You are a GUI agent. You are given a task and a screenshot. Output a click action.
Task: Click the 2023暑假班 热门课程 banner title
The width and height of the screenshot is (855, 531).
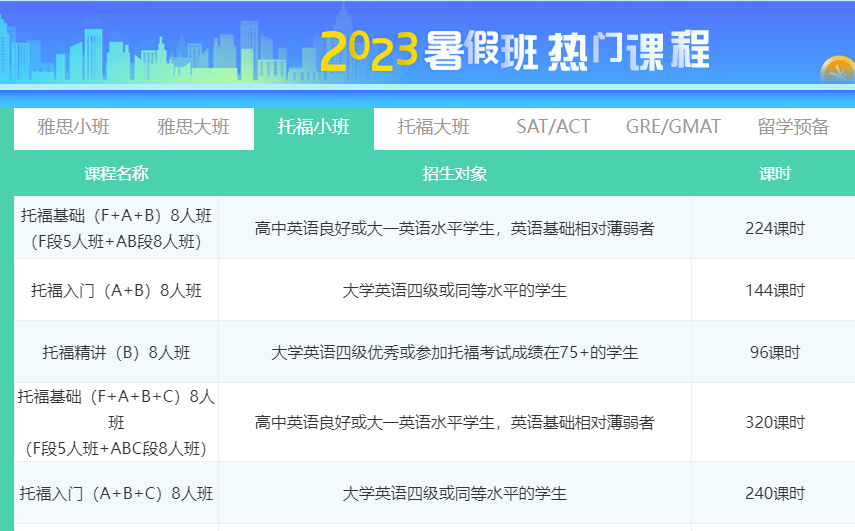coord(516,50)
